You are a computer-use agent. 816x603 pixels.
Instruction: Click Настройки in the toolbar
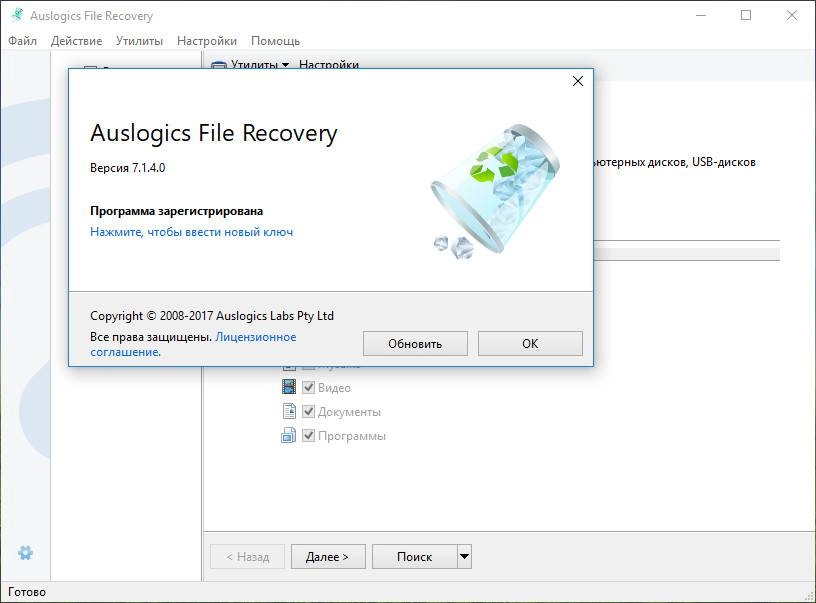(x=329, y=65)
